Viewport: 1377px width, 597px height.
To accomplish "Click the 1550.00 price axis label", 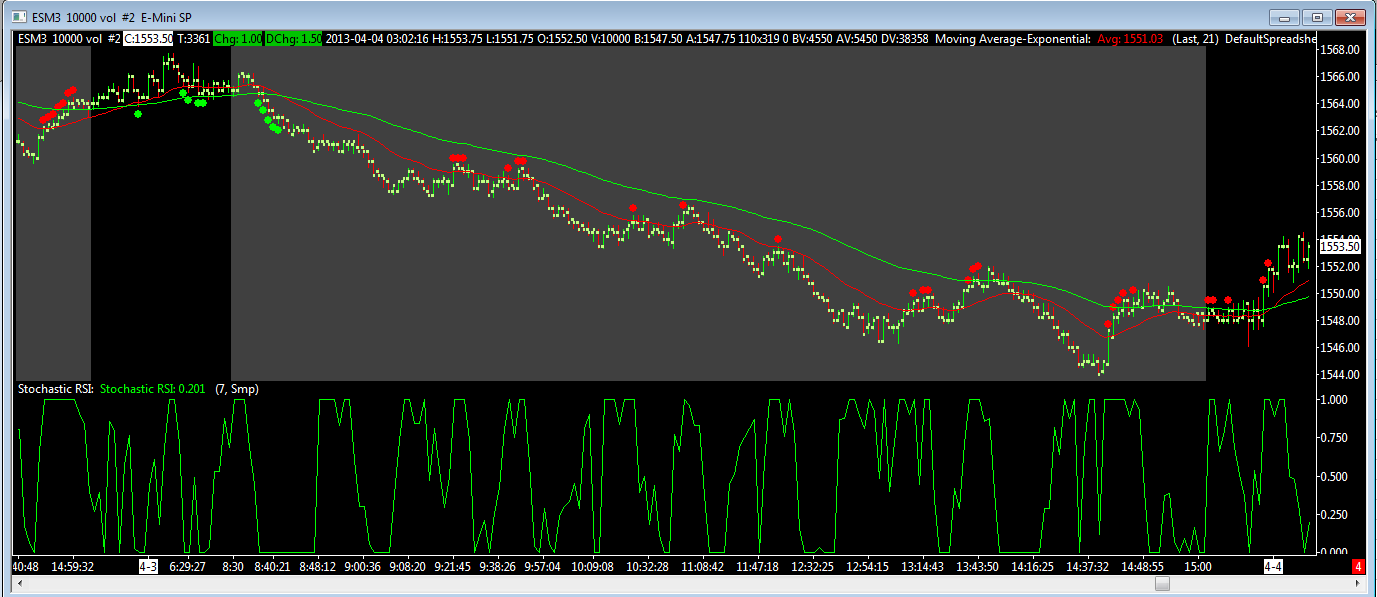I will (x=1339, y=294).
